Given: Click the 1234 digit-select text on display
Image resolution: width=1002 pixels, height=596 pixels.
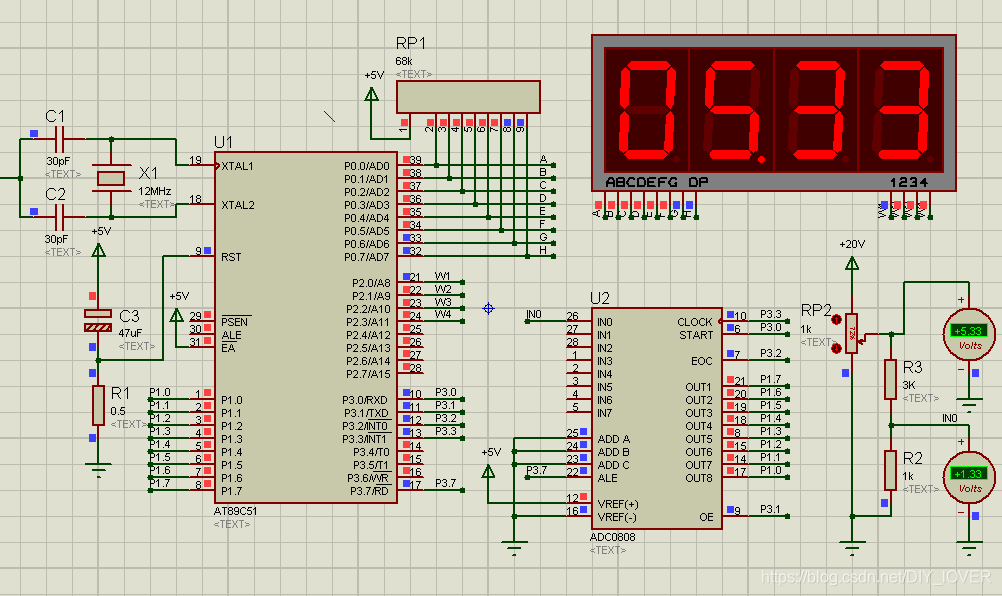Looking at the screenshot, I should click(x=909, y=182).
